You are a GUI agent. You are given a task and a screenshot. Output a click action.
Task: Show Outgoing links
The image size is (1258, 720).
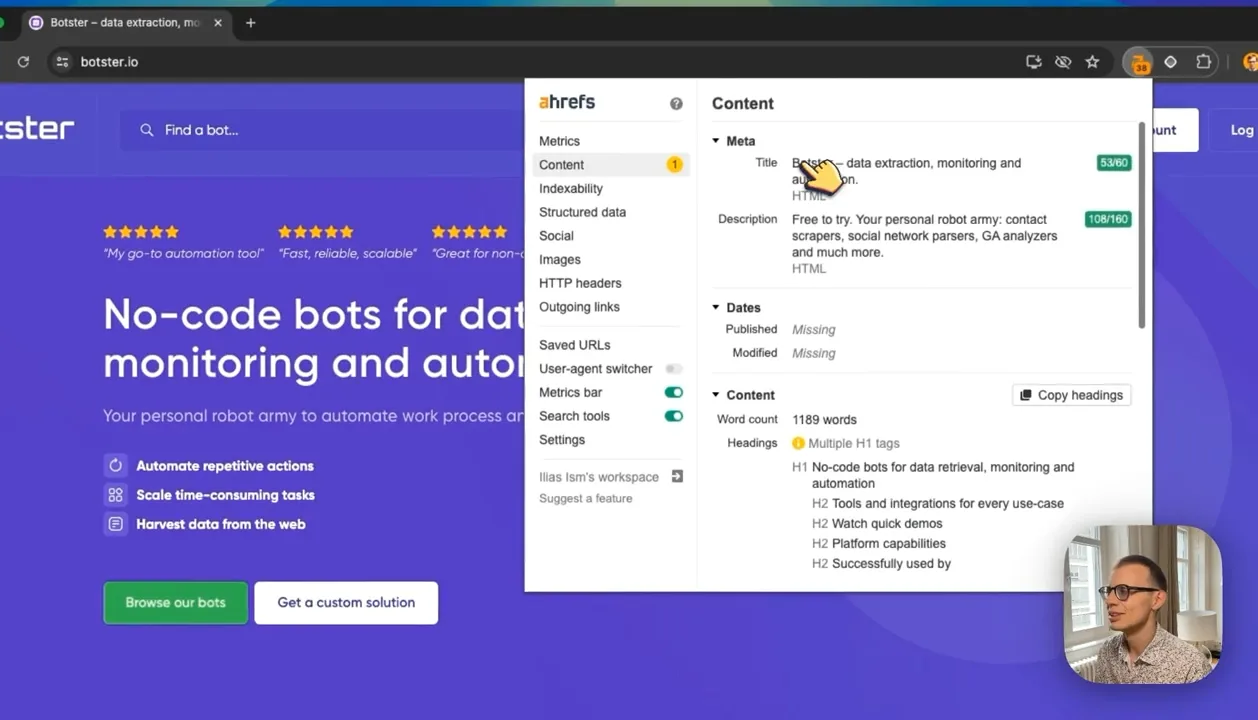tap(579, 307)
